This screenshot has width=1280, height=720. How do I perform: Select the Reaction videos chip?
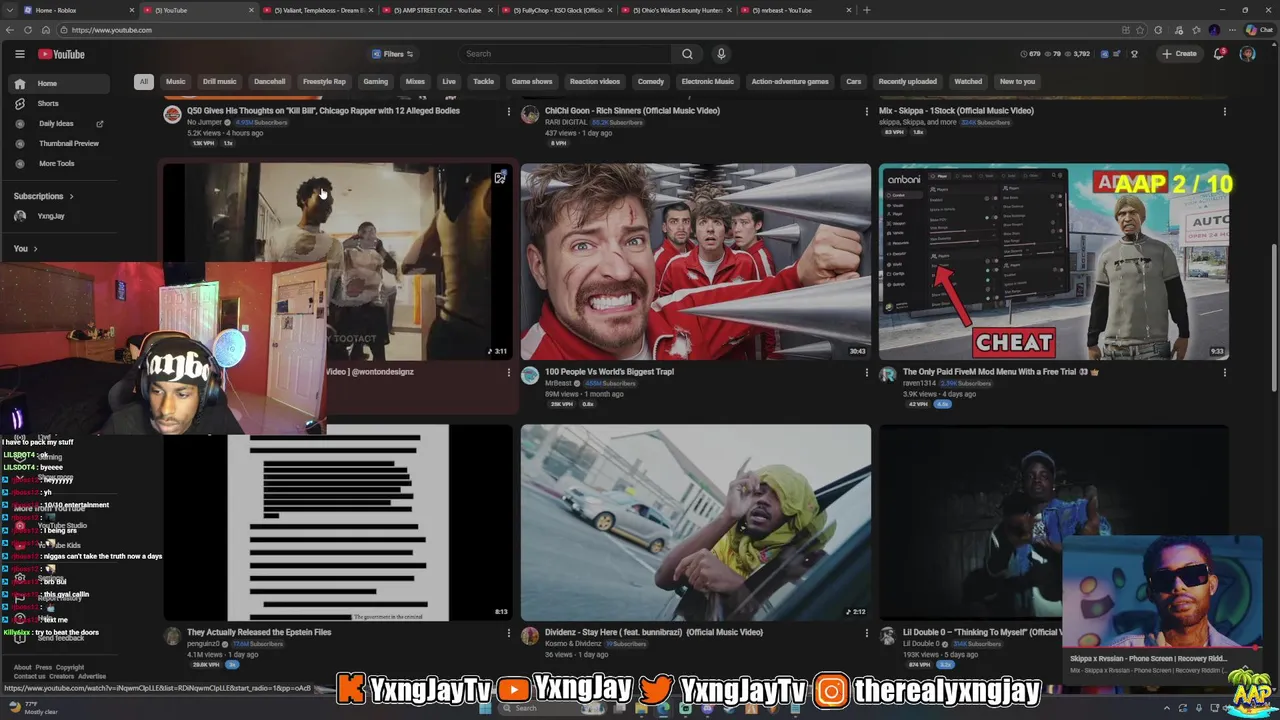595,82
